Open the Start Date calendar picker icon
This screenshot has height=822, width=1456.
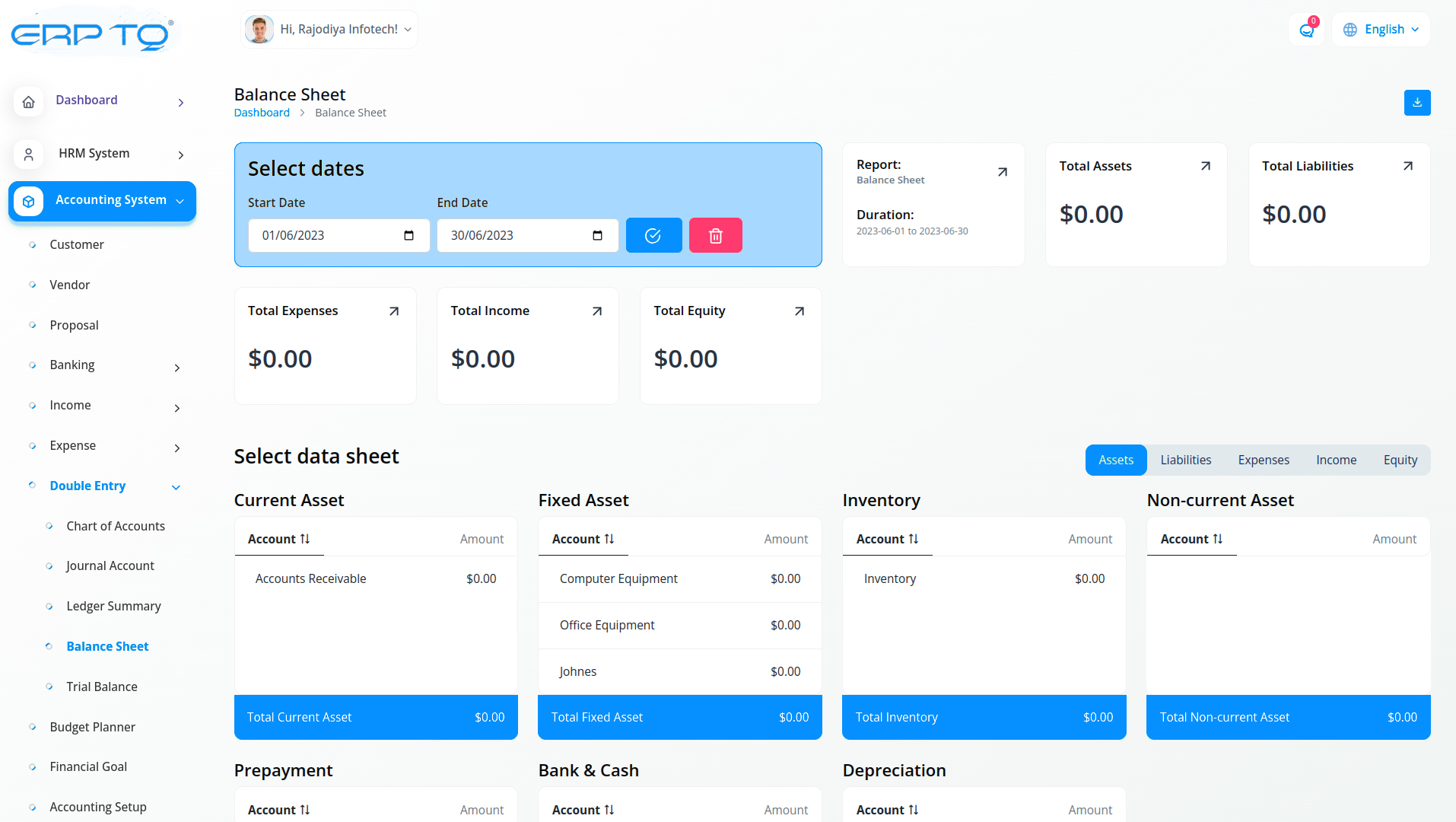(x=409, y=235)
